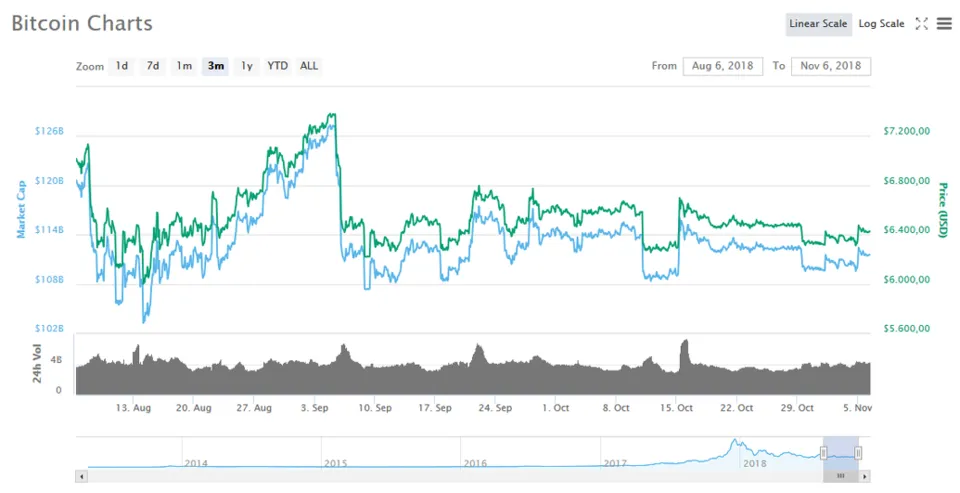This screenshot has height=493, width=960.
Task: Click the $120B market cap label
Action: 49,181
